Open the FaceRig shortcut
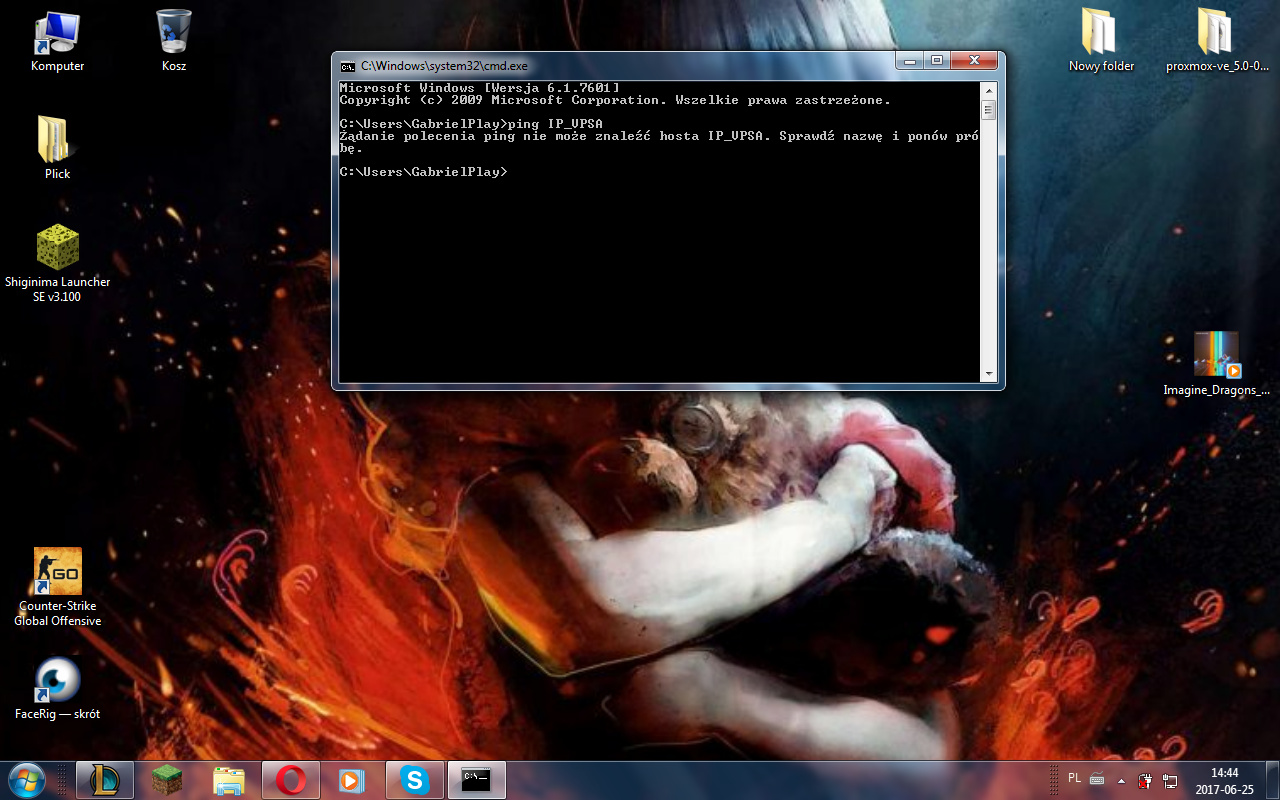This screenshot has width=1280, height=800. tap(57, 680)
